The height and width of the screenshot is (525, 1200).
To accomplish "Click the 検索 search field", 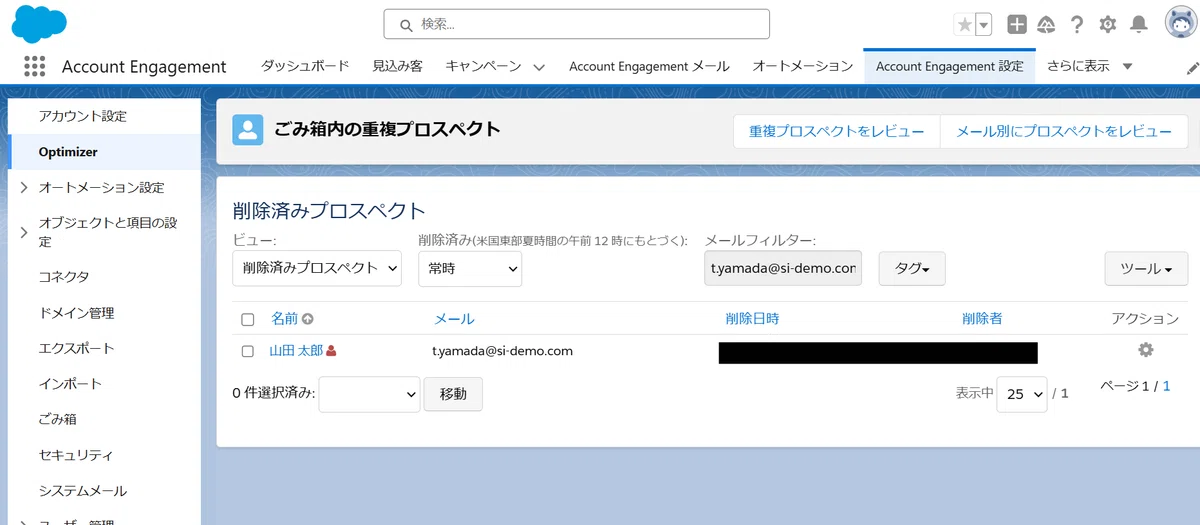I will coord(576,24).
